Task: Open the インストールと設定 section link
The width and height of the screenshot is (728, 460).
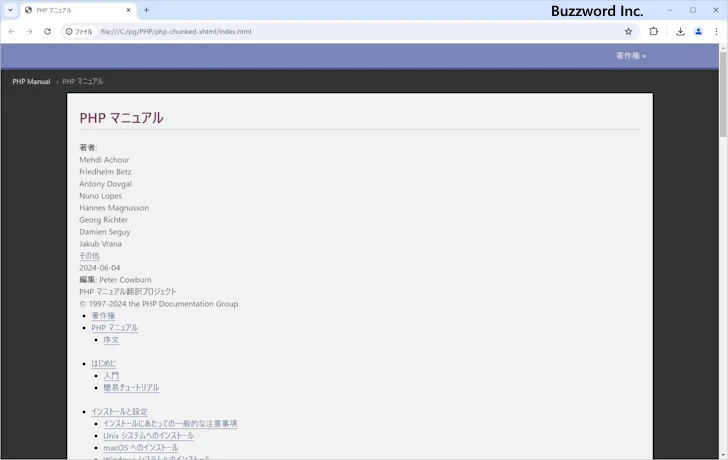Action: click(119, 412)
